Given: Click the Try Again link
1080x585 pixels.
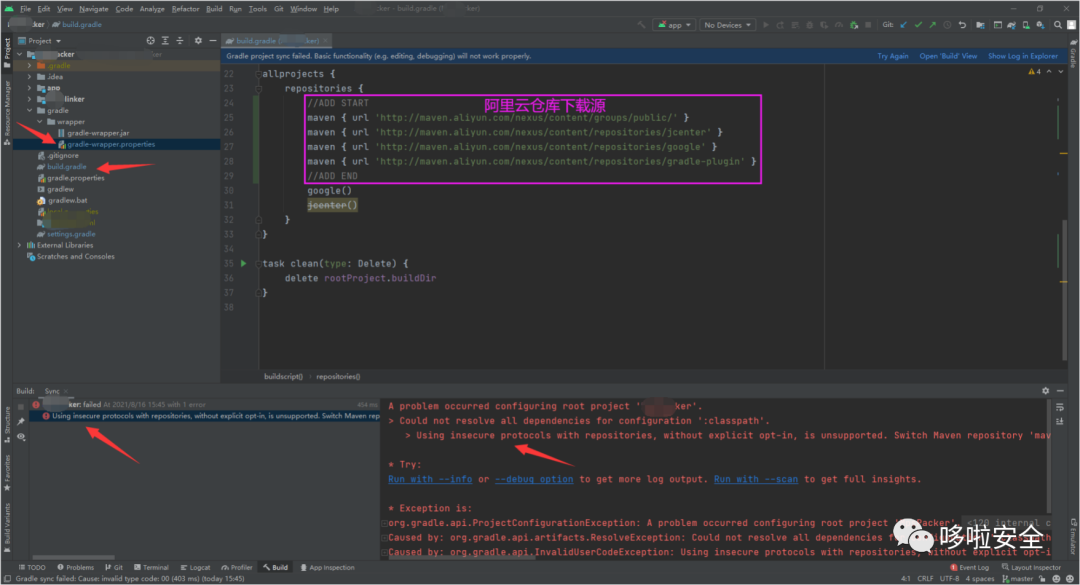Looking at the screenshot, I should coord(893,56).
